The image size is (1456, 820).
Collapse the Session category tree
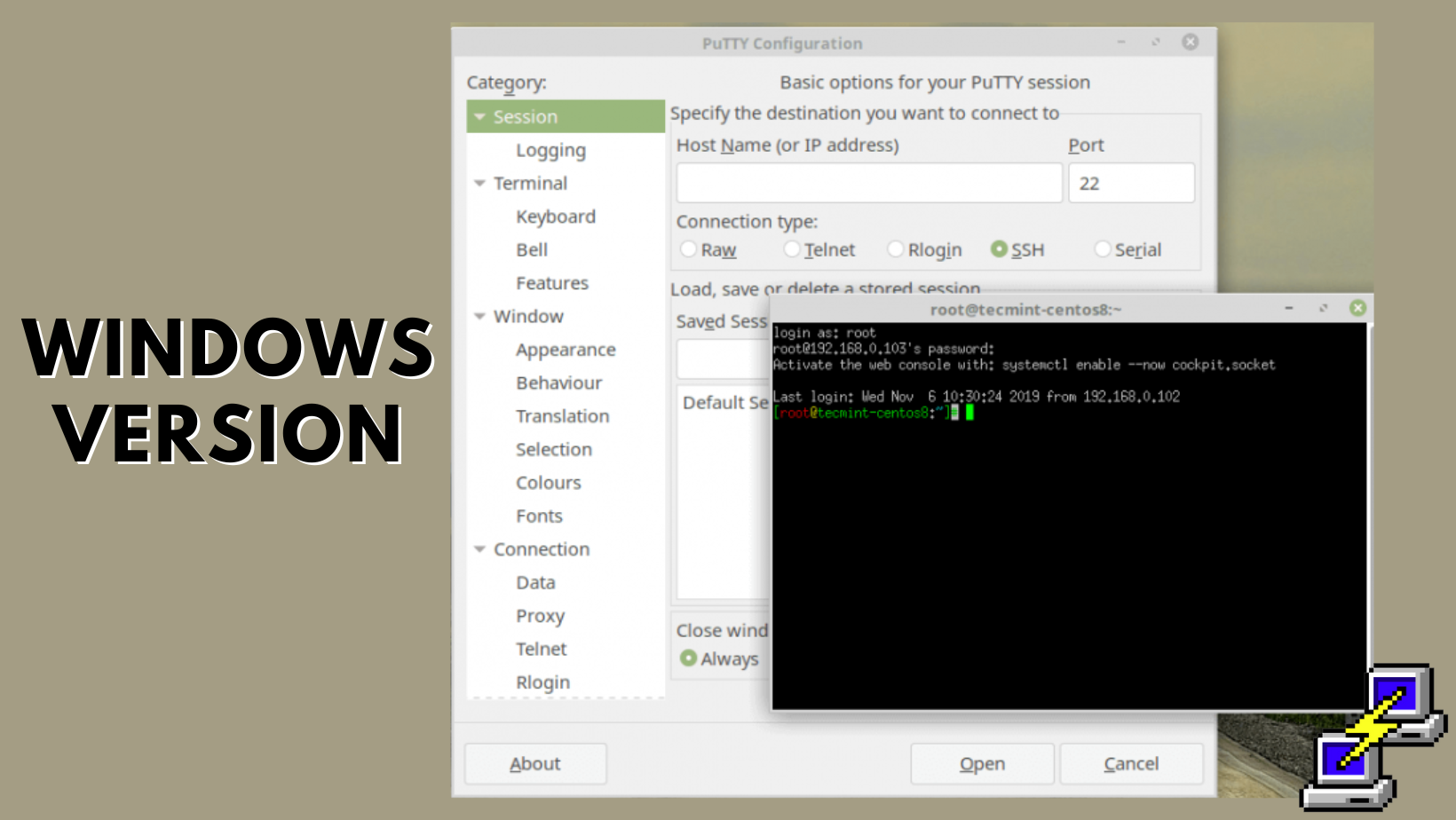coord(480,117)
